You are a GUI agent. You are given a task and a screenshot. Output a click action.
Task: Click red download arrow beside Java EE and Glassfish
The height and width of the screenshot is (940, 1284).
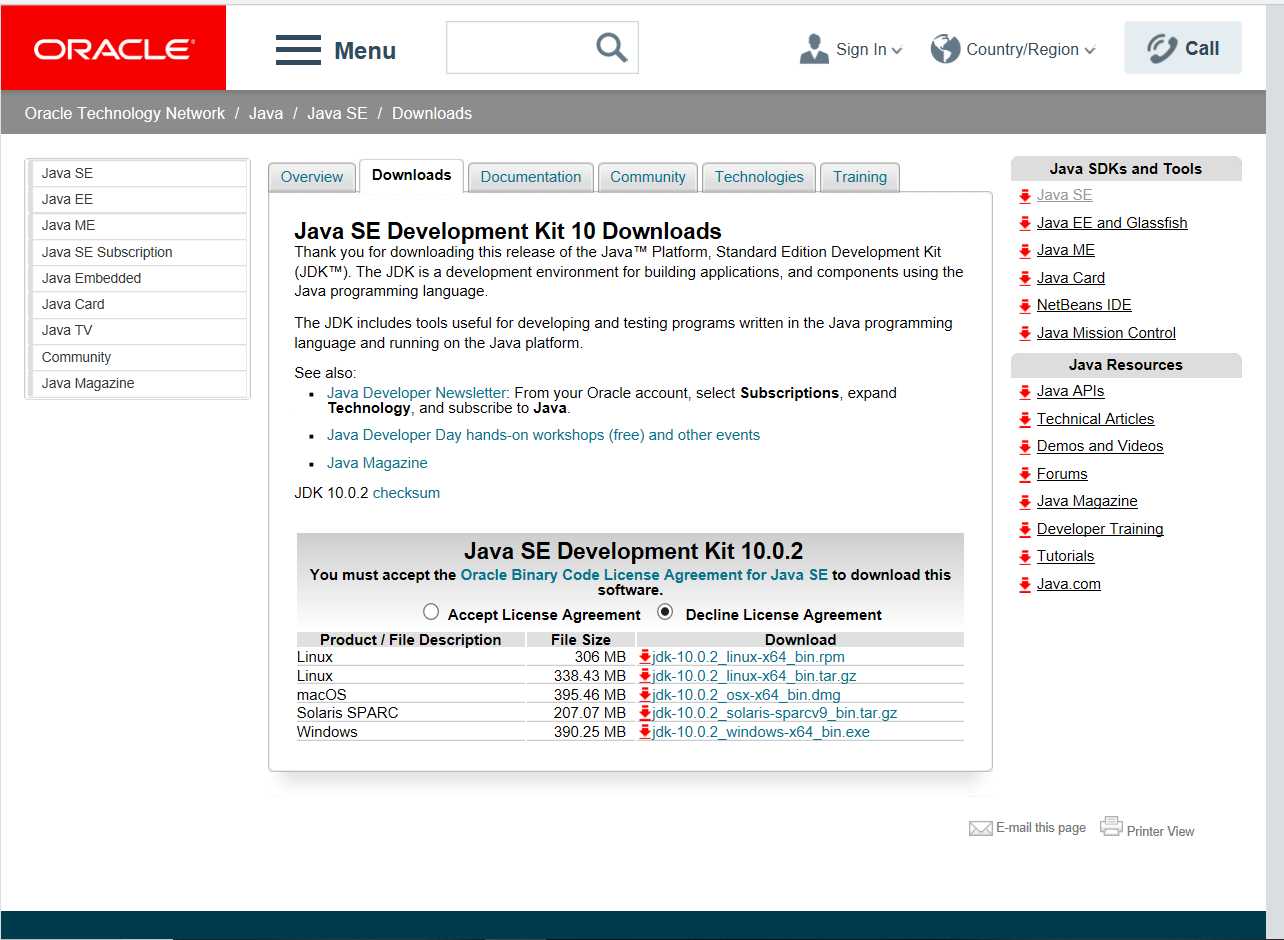[1025, 224]
